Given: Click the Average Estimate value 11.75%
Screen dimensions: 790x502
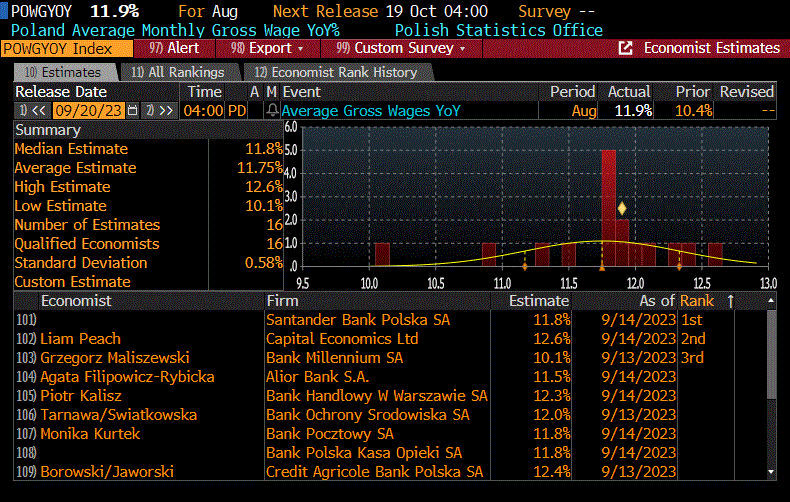Looking at the screenshot, I should click(x=259, y=168).
